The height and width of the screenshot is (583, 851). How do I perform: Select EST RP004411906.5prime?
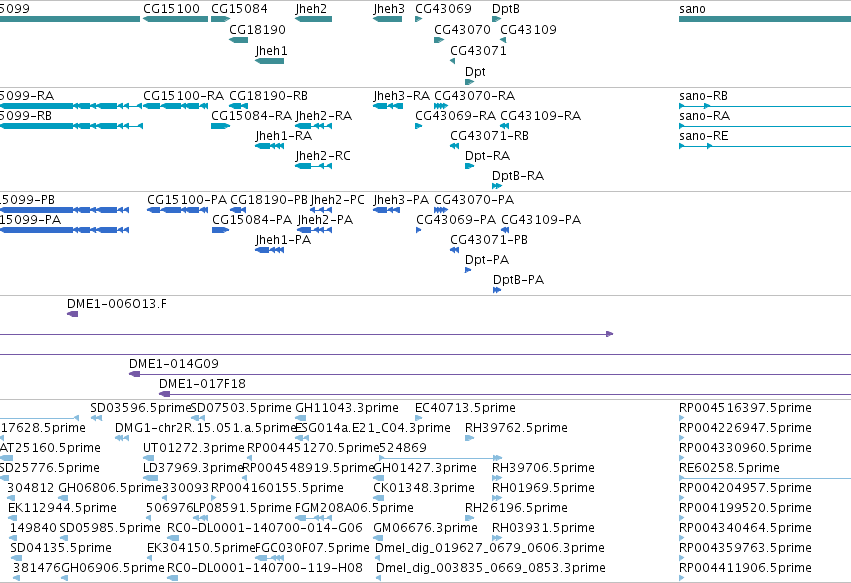coord(682,578)
